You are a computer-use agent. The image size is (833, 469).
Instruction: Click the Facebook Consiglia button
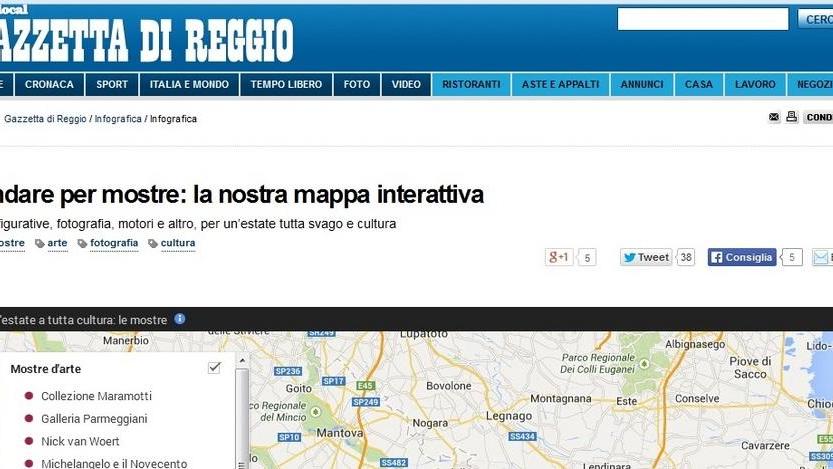742,257
